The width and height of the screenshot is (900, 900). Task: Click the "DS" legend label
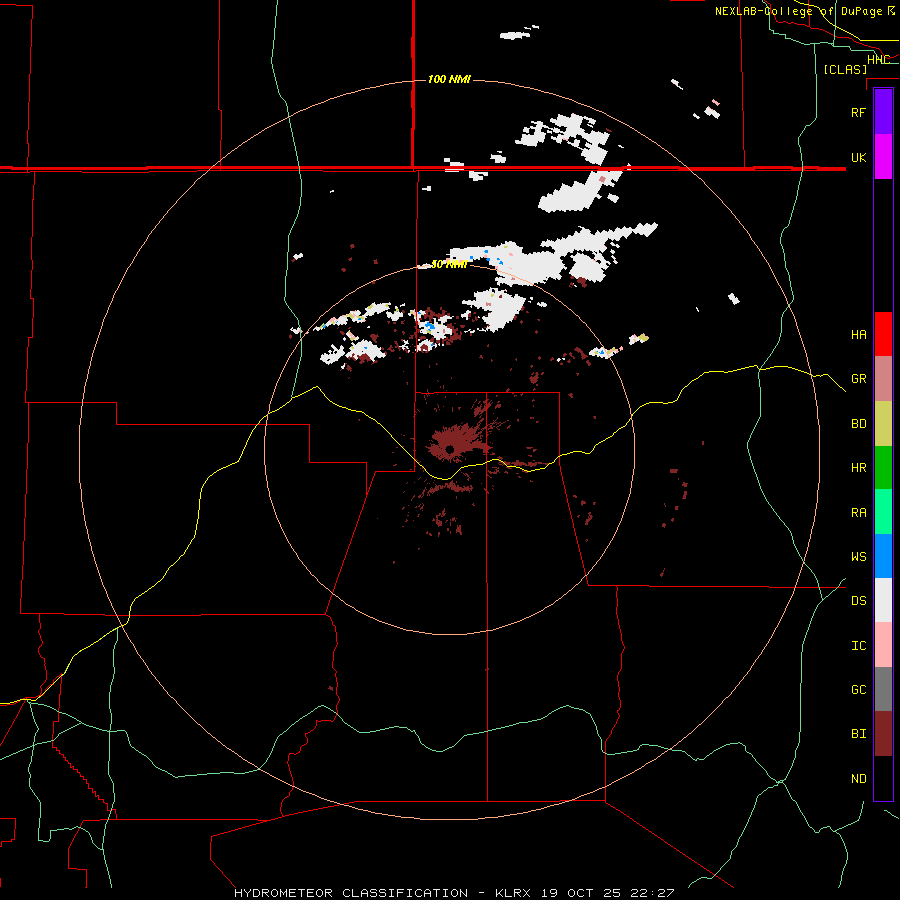click(x=858, y=601)
